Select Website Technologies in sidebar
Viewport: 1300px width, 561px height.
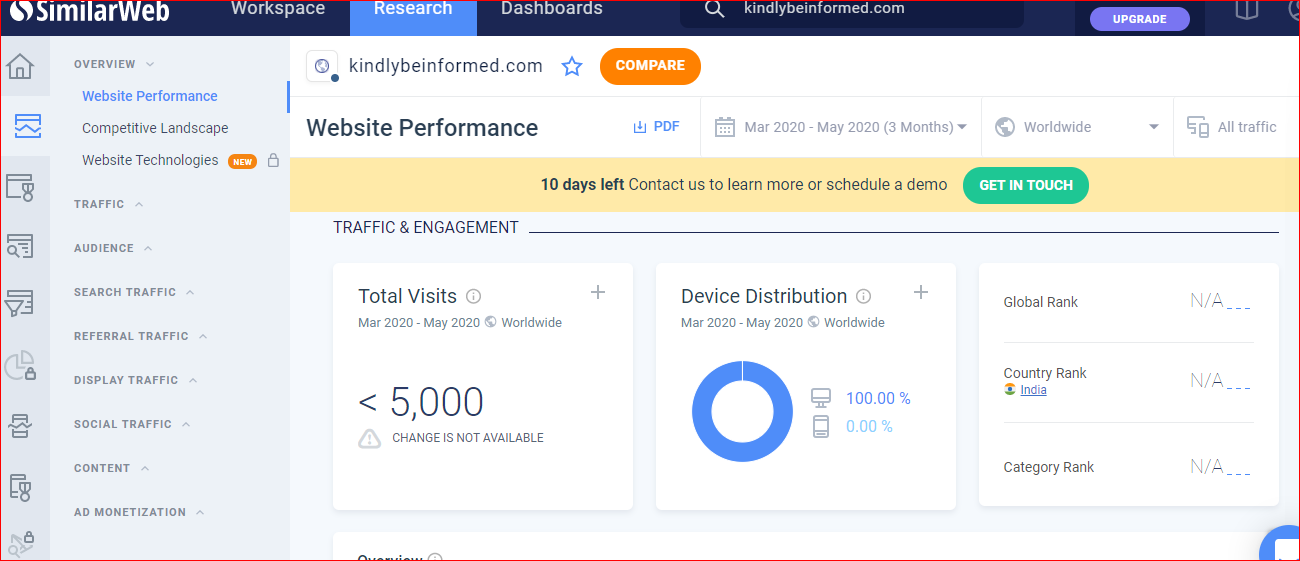150,160
